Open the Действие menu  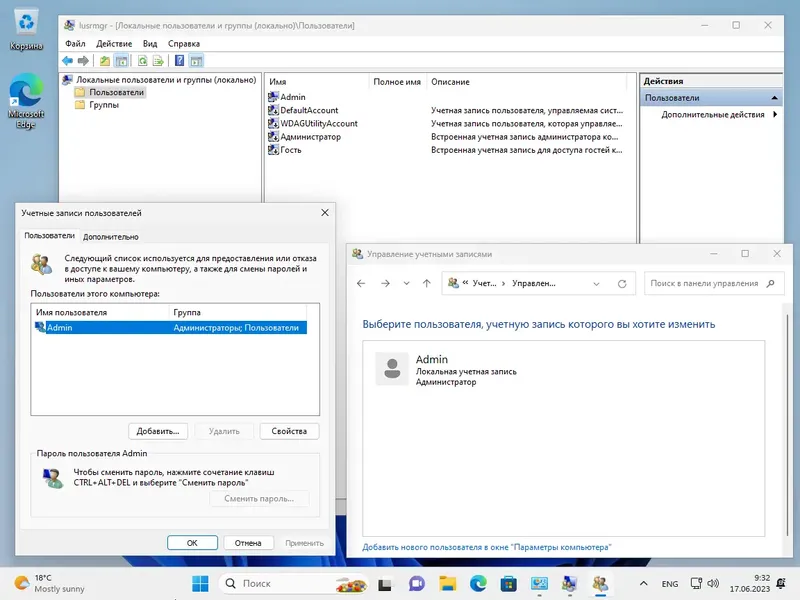click(114, 43)
